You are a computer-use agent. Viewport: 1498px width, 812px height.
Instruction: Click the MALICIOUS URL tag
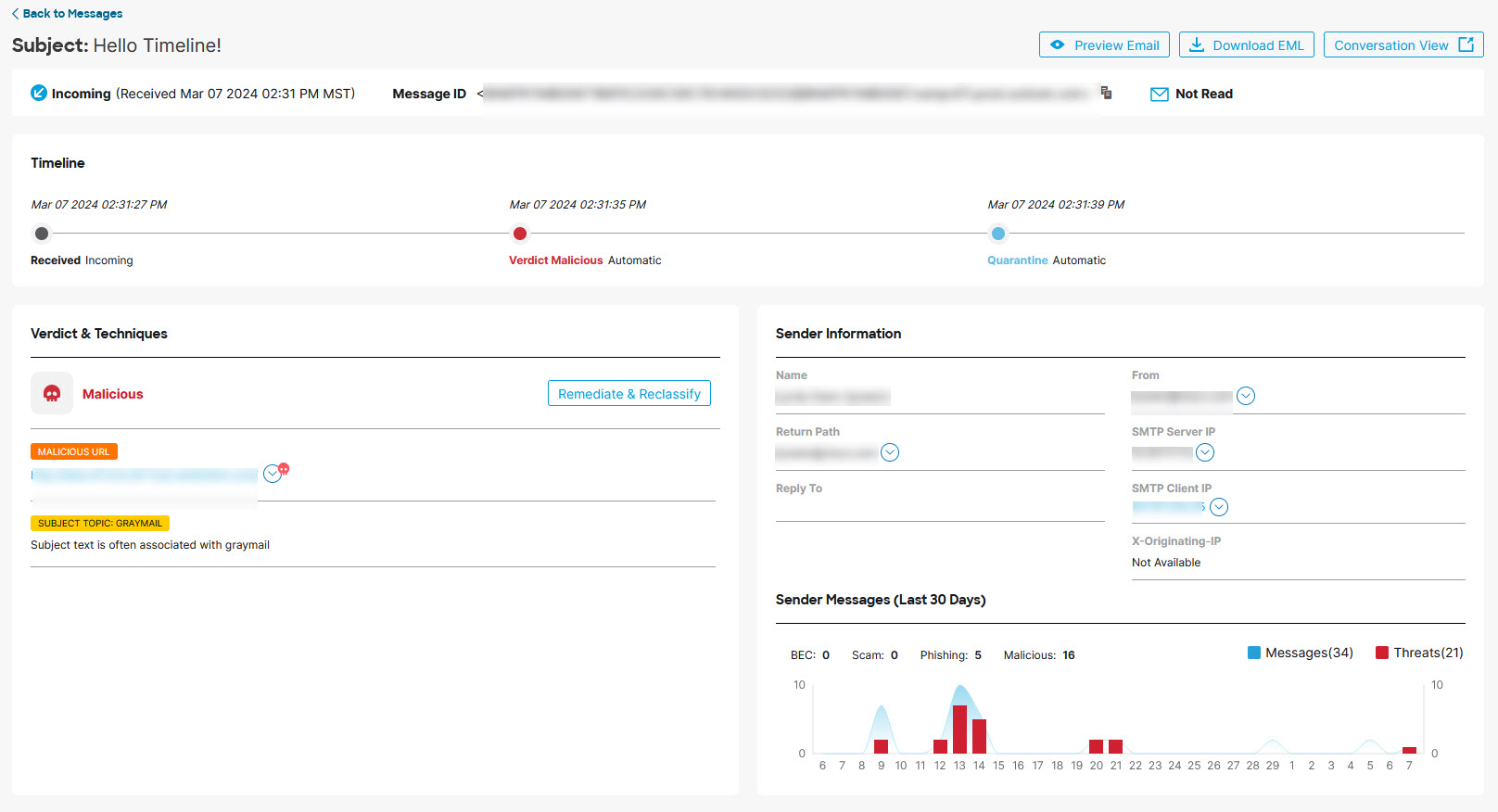(74, 451)
